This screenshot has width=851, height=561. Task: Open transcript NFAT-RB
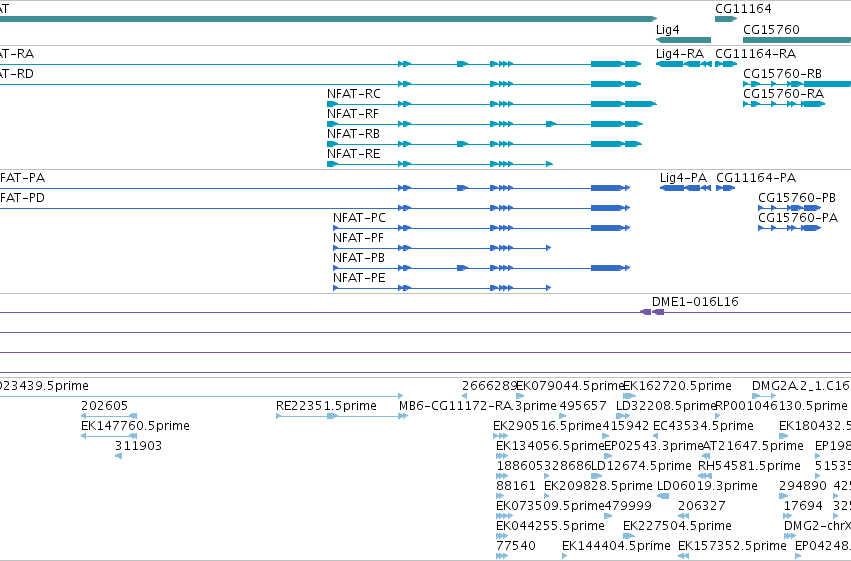(353, 134)
